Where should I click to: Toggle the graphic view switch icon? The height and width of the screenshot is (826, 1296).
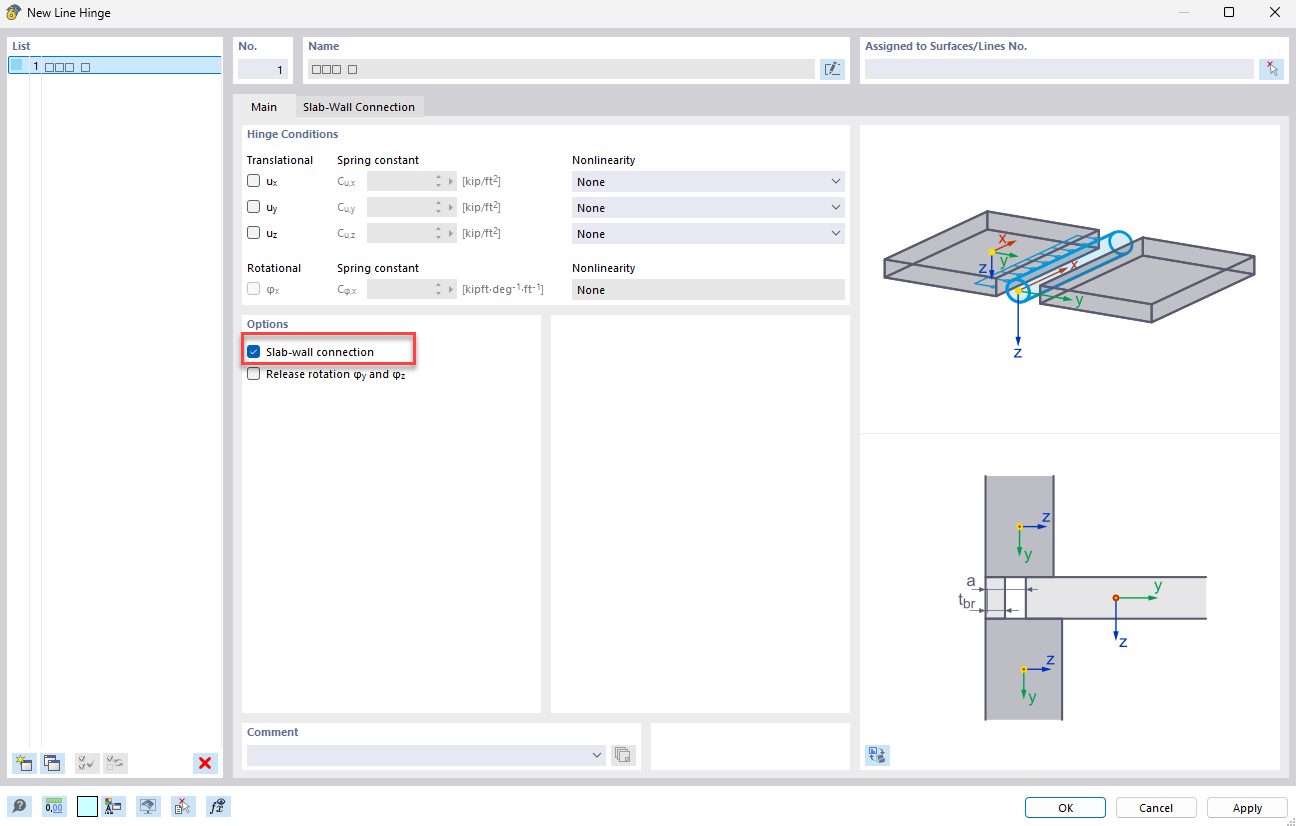pyautogui.click(x=877, y=755)
